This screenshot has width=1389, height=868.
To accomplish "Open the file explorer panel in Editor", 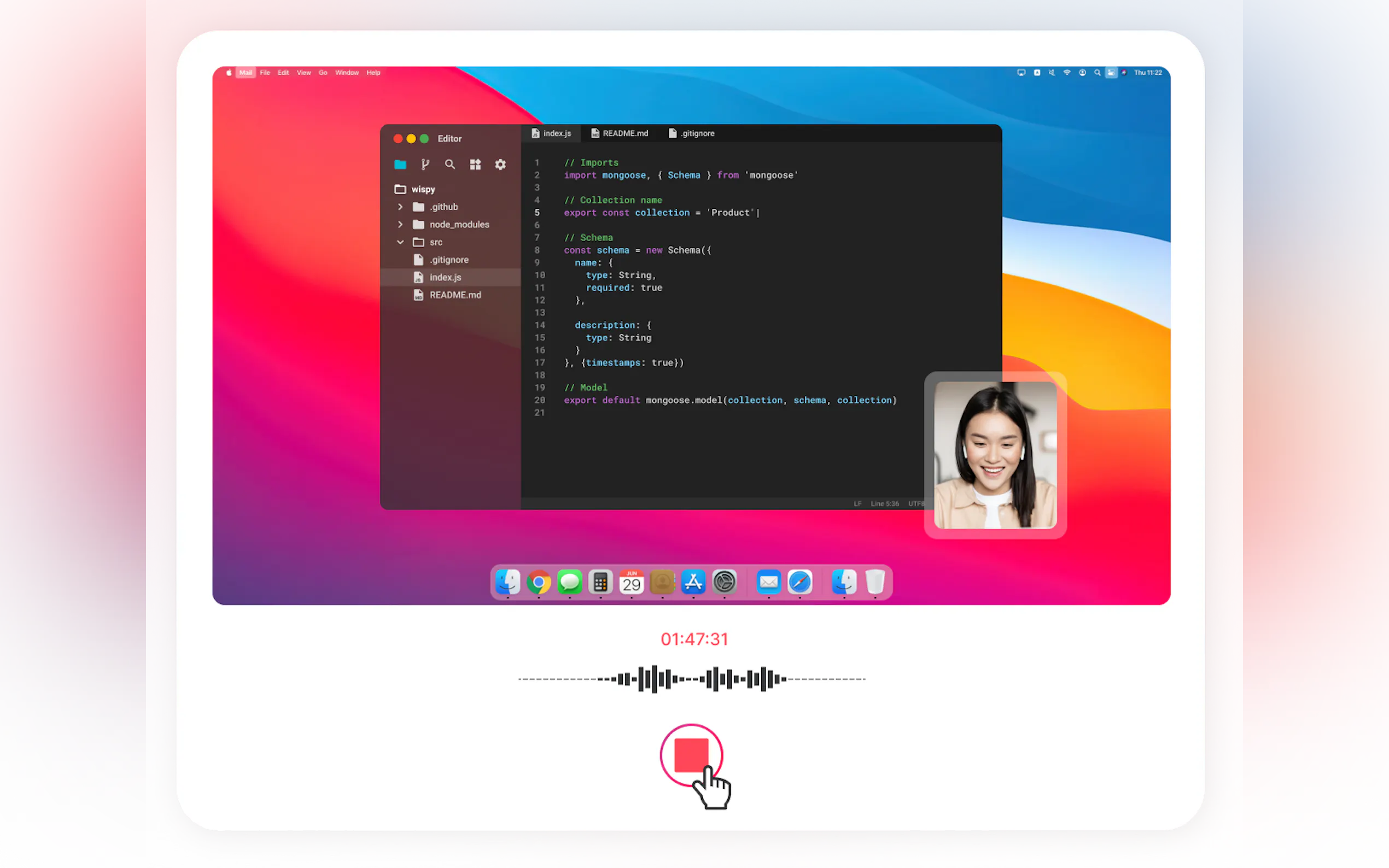I will (x=400, y=165).
